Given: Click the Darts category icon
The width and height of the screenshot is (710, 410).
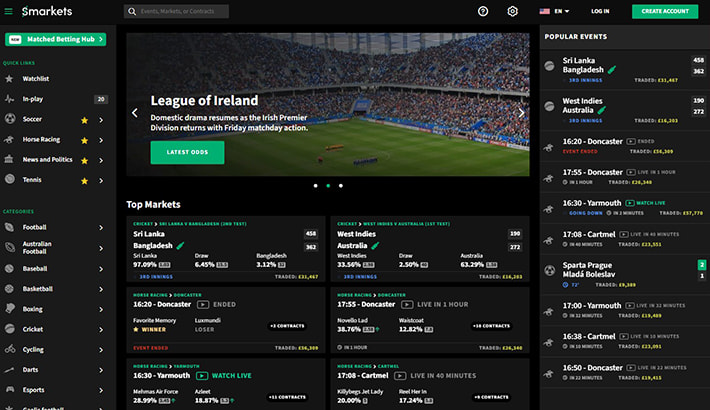Looking at the screenshot, I should 10,370.
